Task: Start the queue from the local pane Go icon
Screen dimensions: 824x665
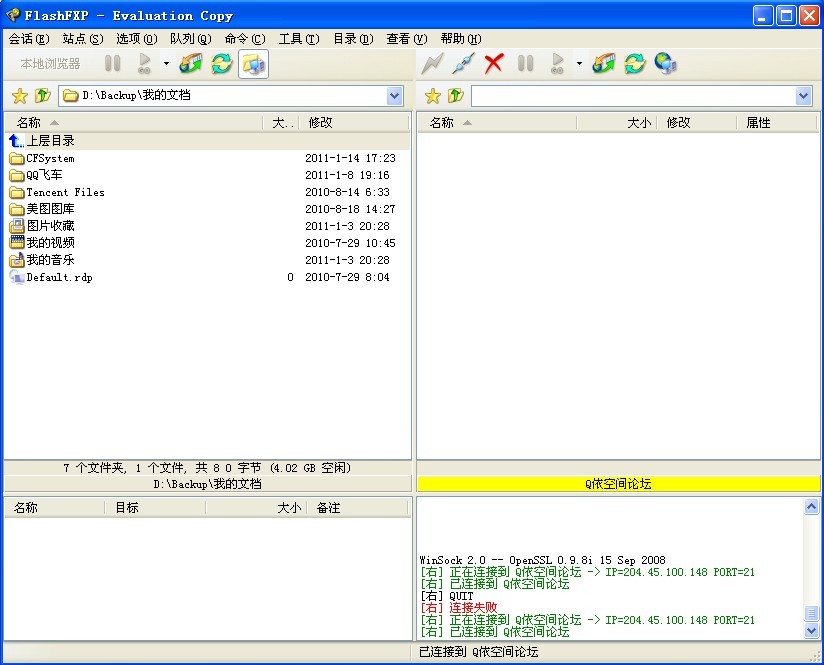Action: [x=145, y=64]
